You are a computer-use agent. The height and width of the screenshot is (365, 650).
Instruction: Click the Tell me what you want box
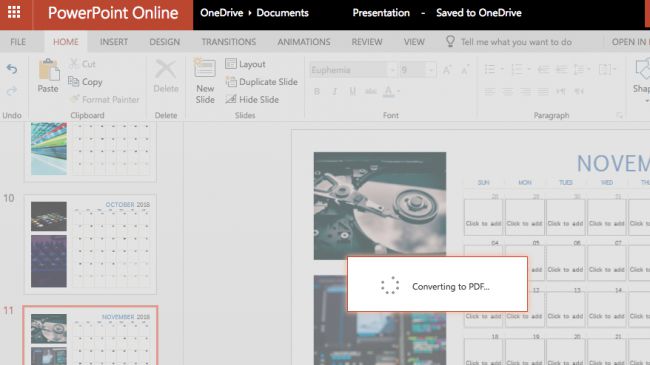pos(516,42)
